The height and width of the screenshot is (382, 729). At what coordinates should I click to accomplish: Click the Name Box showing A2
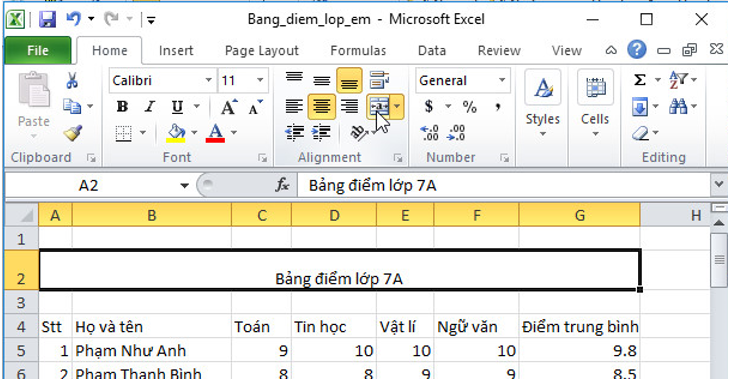[88, 185]
